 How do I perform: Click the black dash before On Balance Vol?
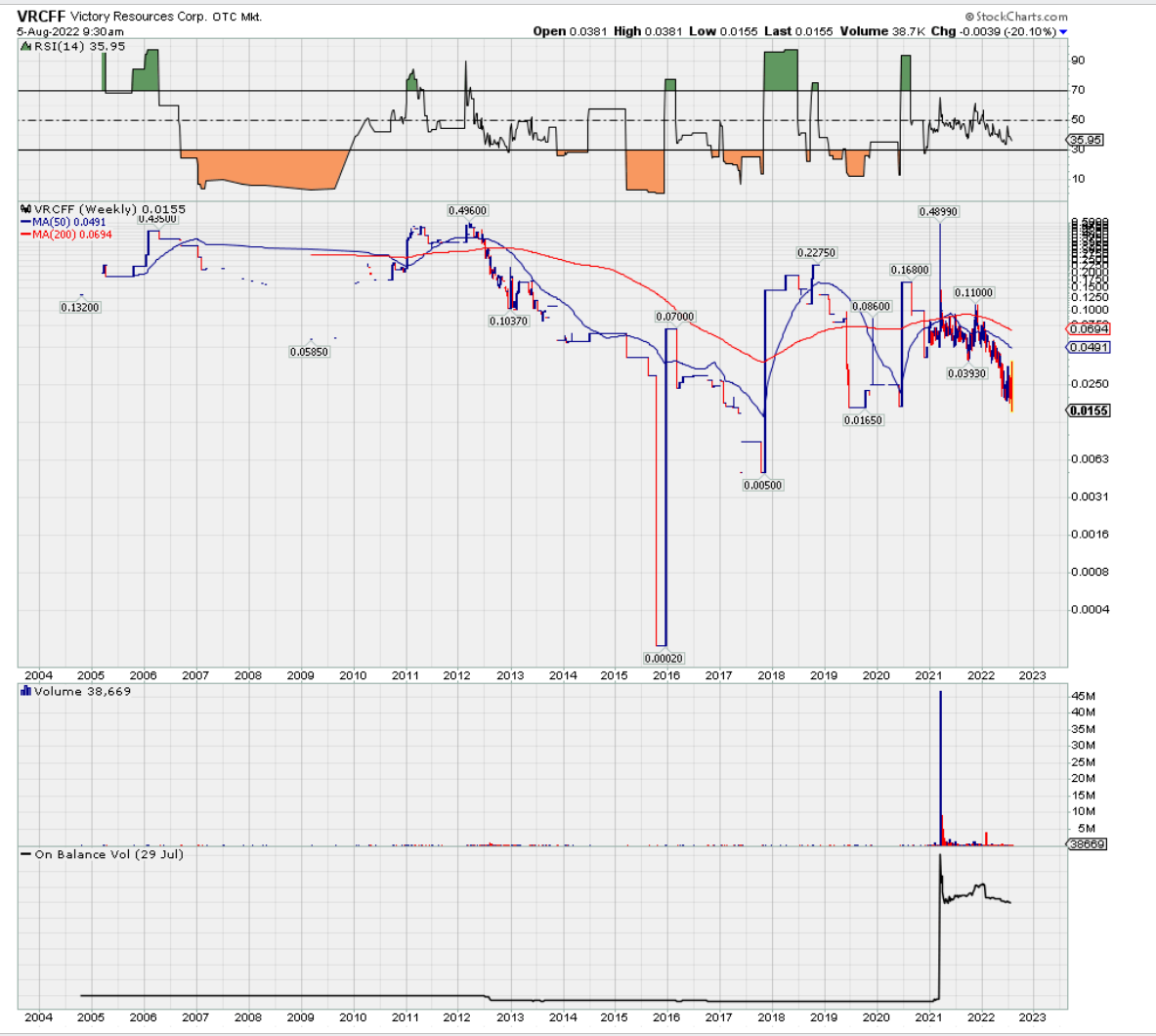coord(25,854)
